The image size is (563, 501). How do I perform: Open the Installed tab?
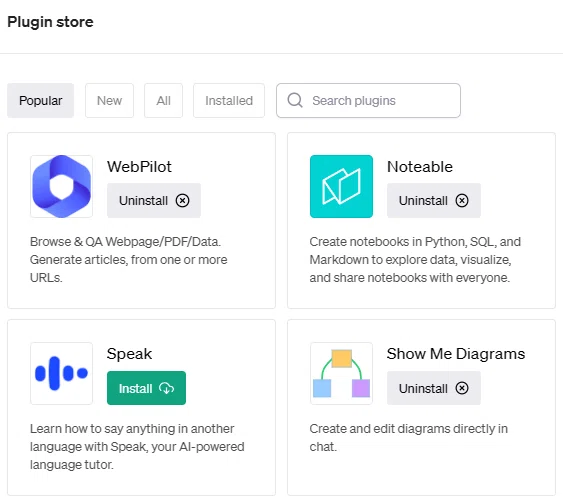tap(229, 101)
